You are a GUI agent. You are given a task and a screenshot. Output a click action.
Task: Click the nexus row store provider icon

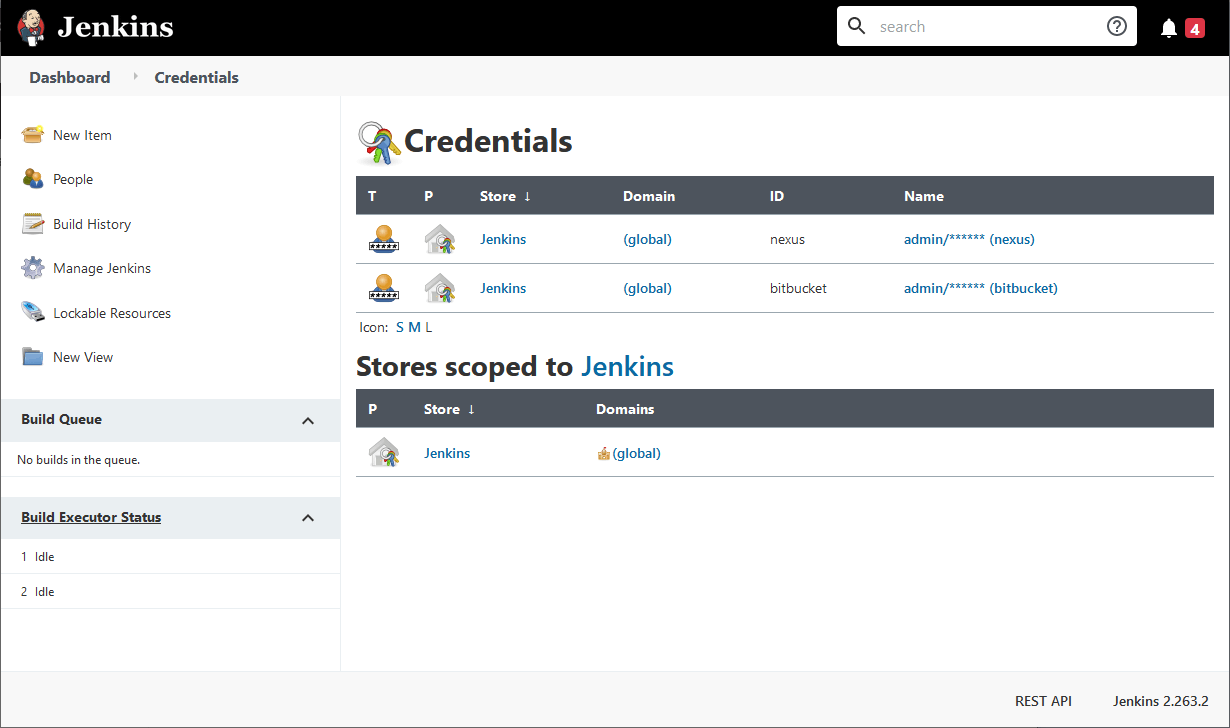click(x=440, y=239)
